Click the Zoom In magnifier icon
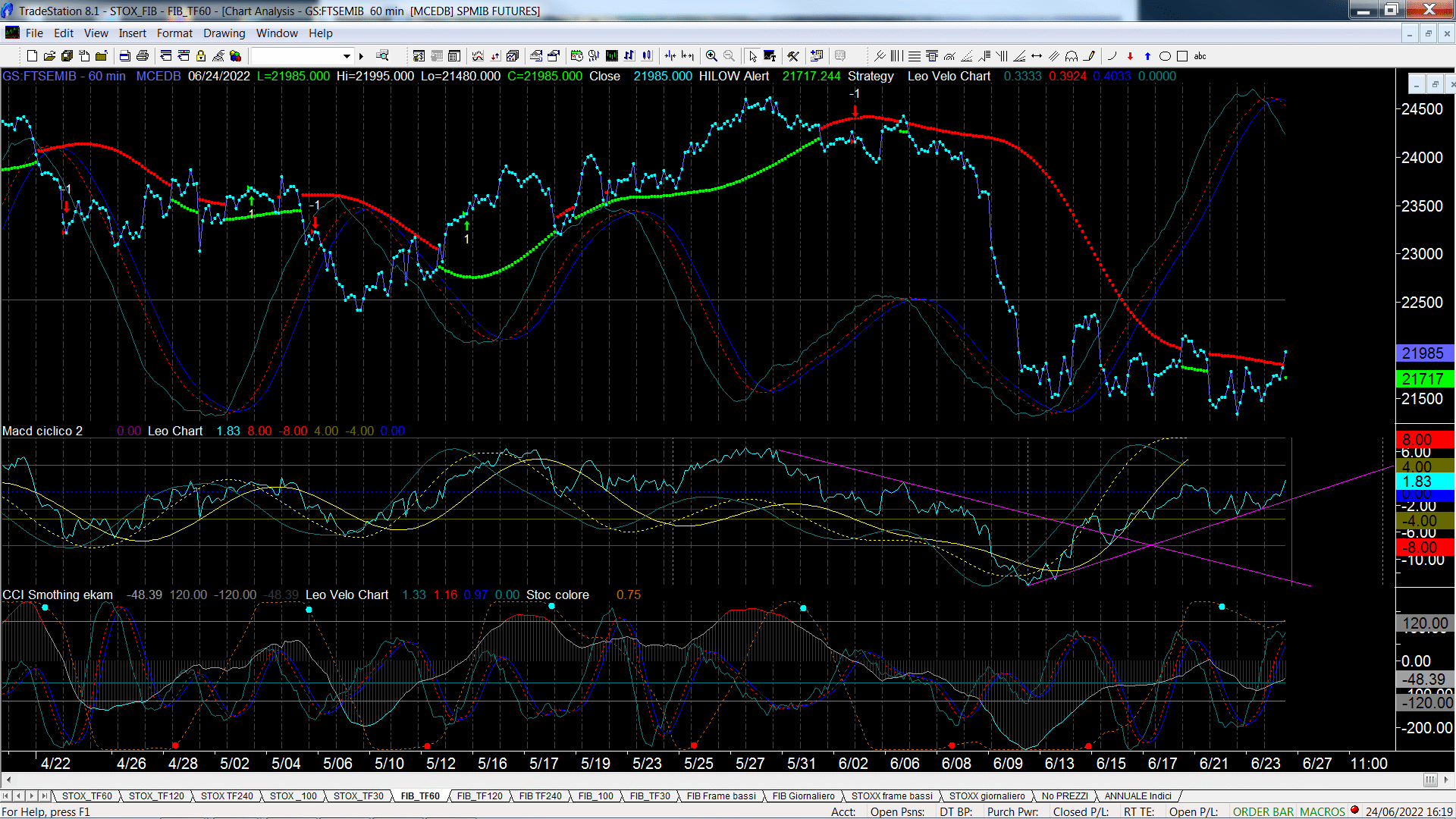This screenshot has width=1456, height=819. (711, 56)
